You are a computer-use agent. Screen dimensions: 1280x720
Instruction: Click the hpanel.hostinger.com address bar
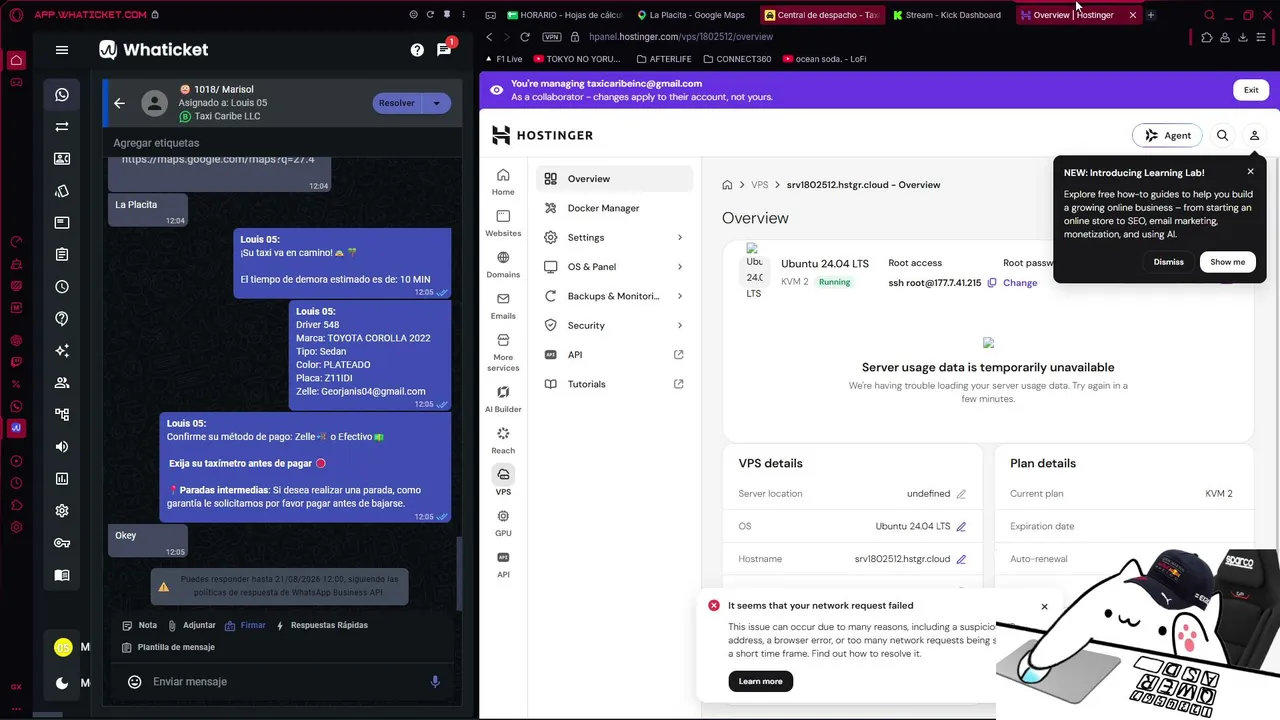click(x=680, y=37)
